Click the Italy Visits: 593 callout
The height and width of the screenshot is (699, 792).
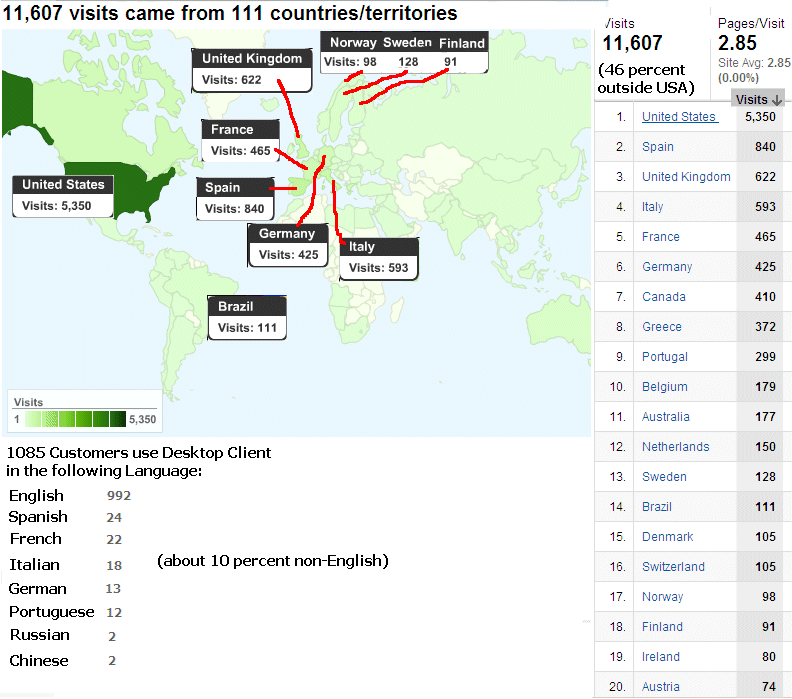tap(379, 259)
